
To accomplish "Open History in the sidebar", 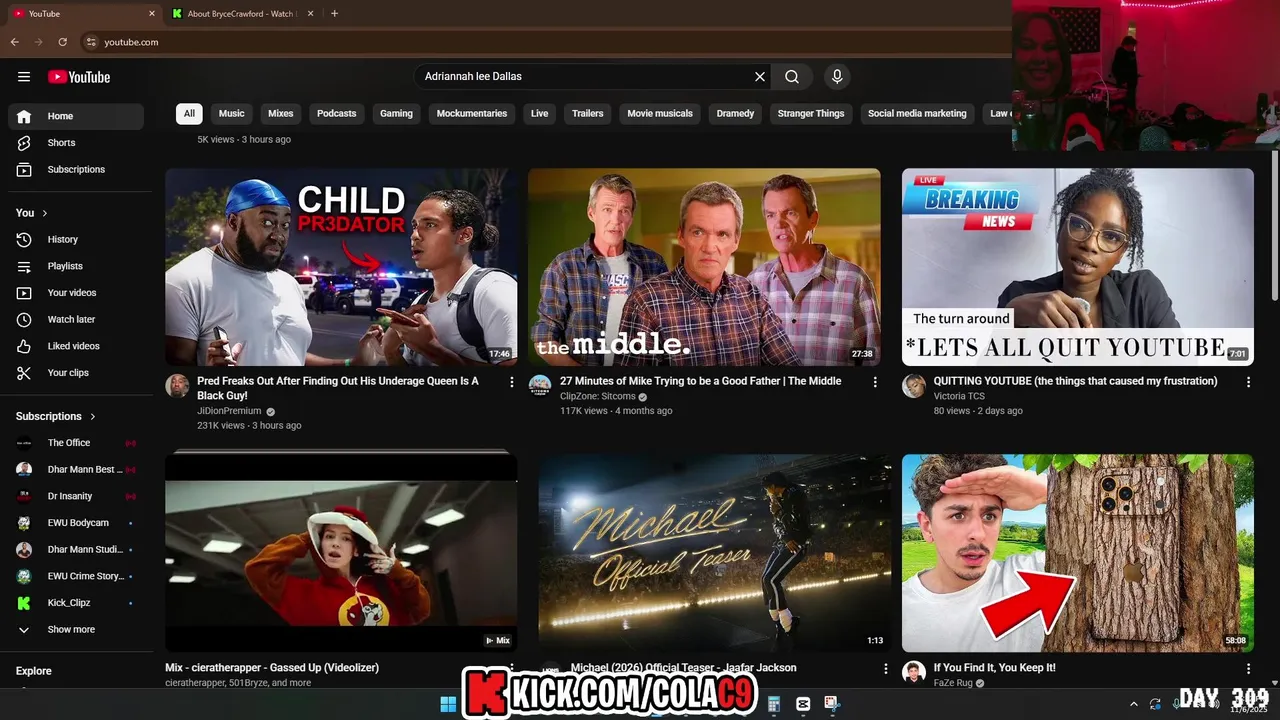I will click(76, 239).
